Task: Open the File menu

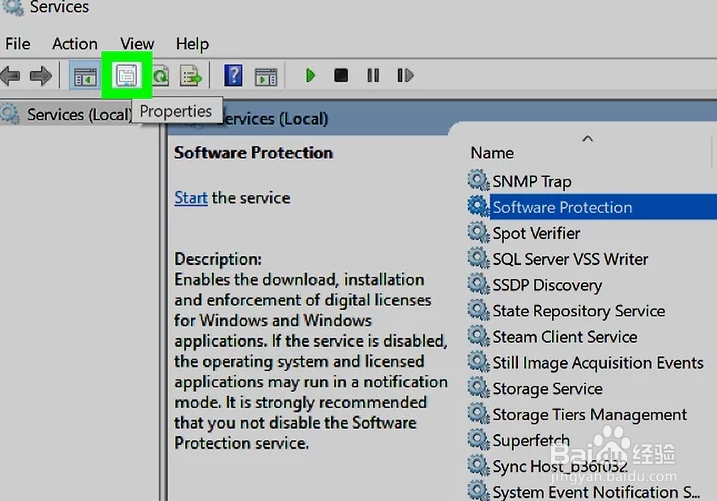Action: [18, 44]
